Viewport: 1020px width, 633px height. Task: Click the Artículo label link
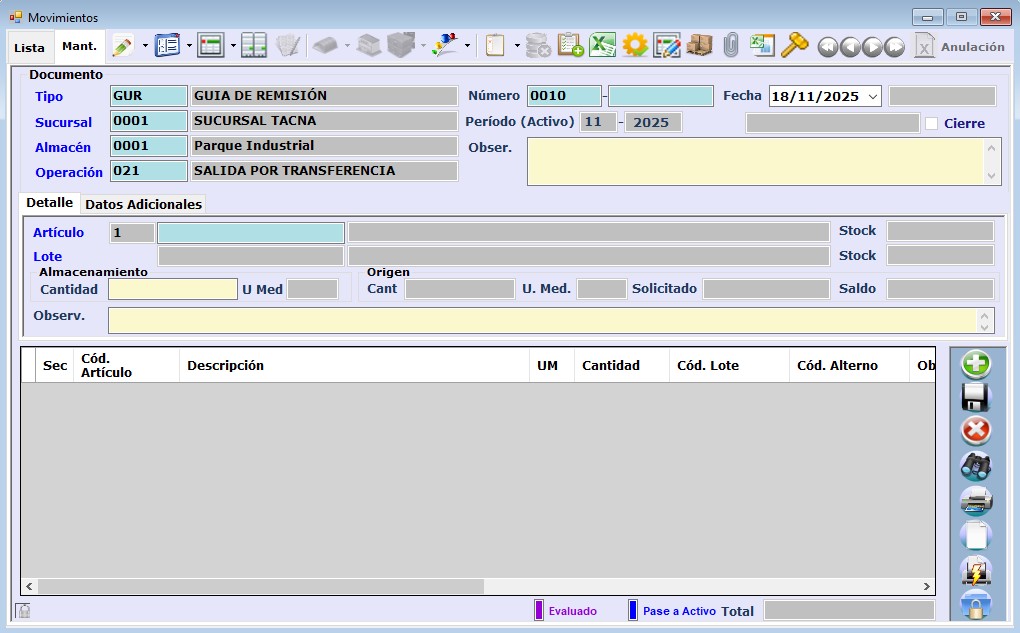(58, 233)
